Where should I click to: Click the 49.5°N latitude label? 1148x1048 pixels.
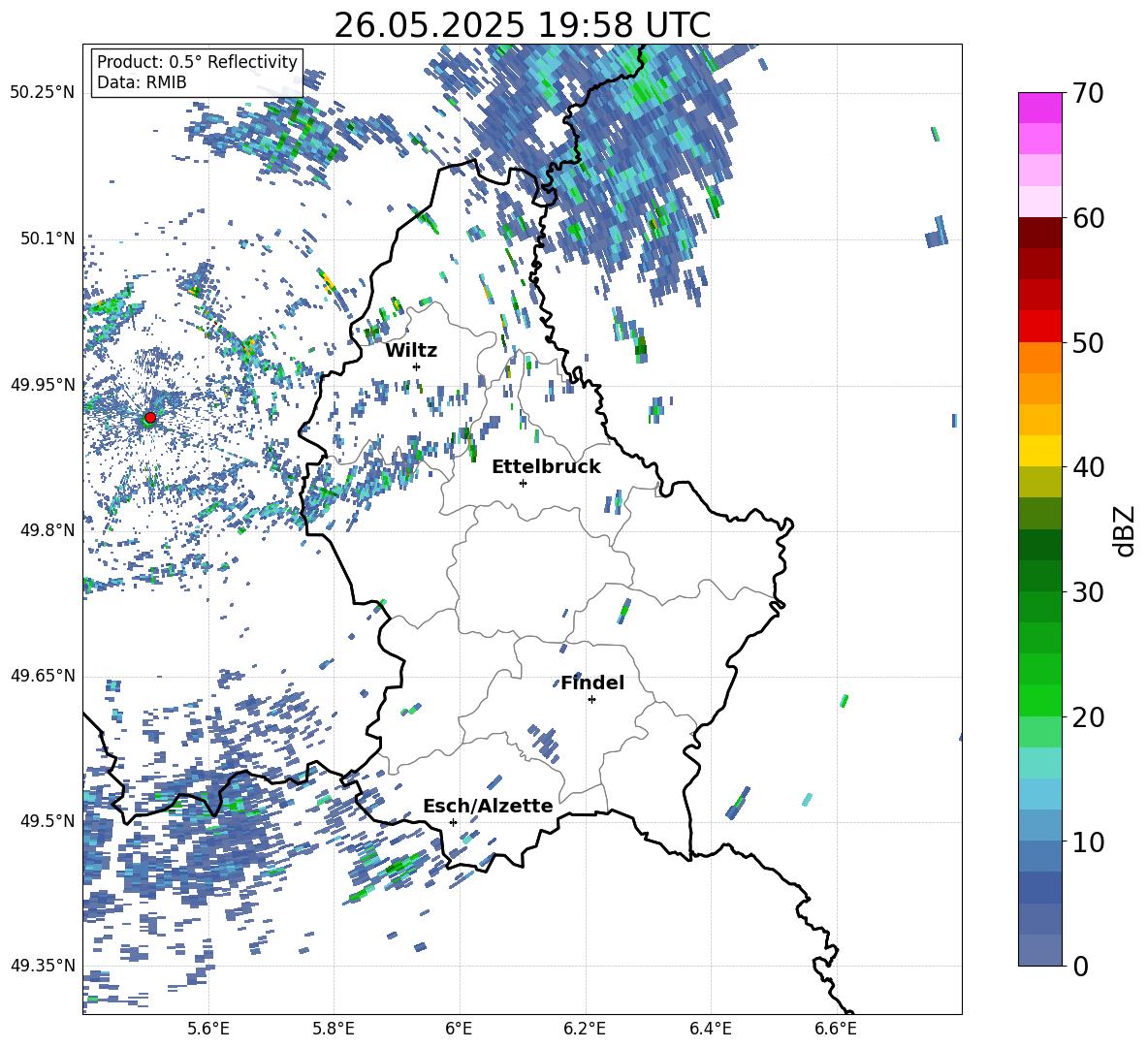pyautogui.click(x=48, y=820)
